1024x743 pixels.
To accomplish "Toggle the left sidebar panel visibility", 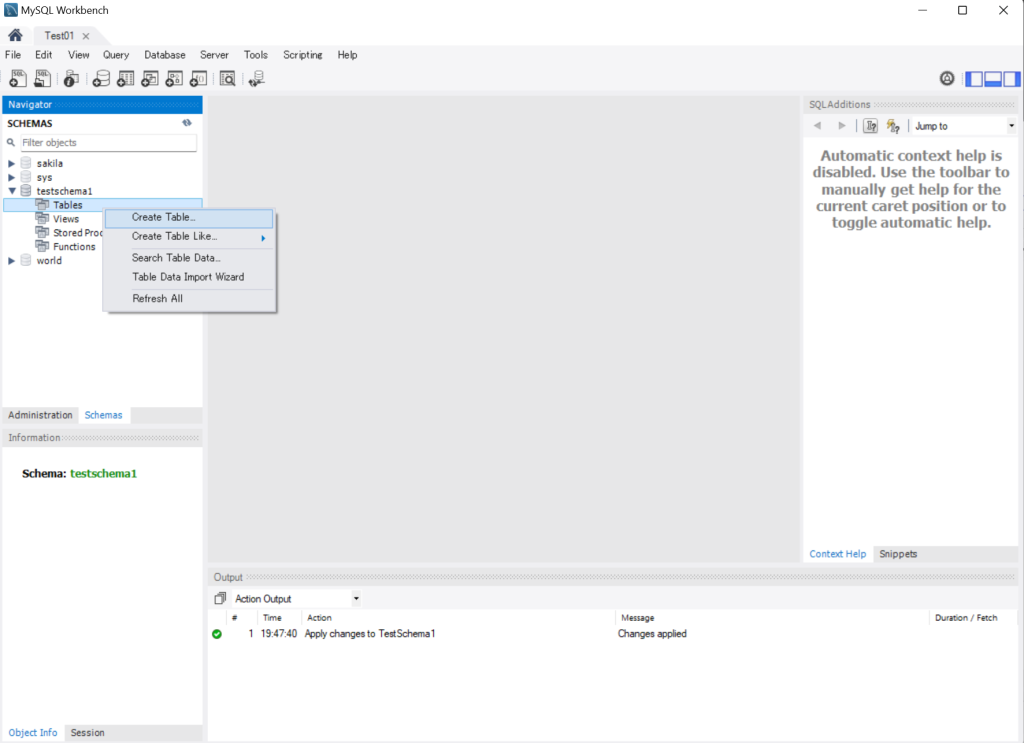I will pyautogui.click(x=973, y=79).
